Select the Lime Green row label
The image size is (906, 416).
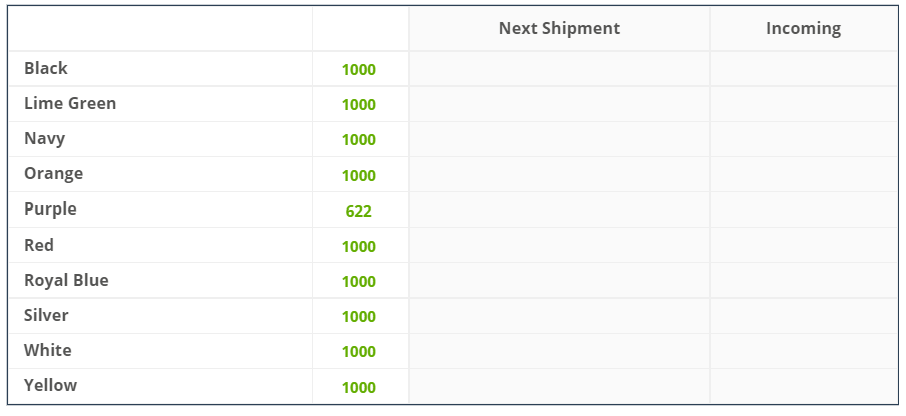pos(70,103)
